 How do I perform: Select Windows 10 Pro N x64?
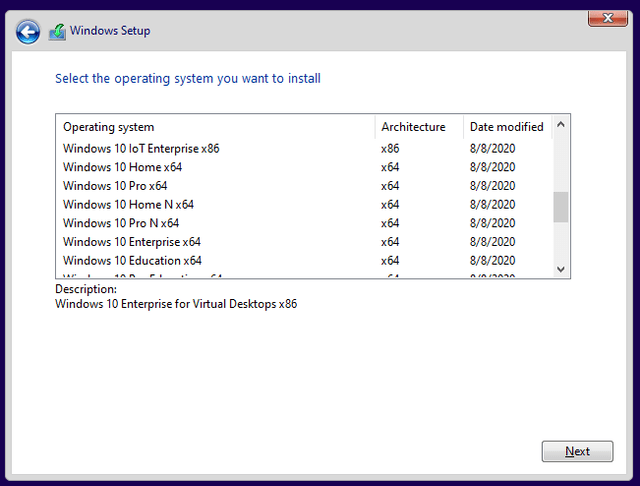pyautogui.click(x=304, y=223)
